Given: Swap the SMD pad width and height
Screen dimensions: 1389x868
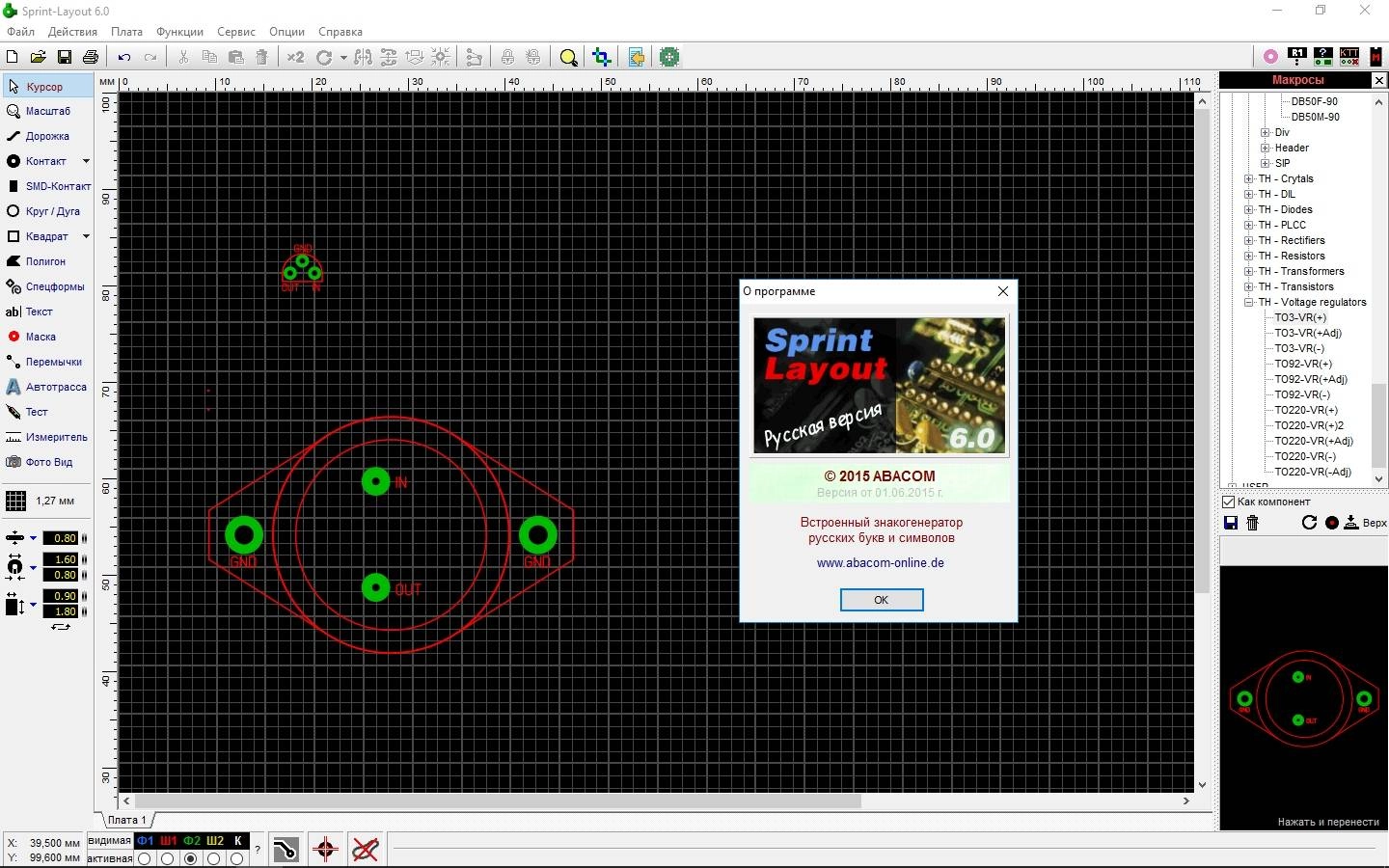Looking at the screenshot, I should [61, 627].
